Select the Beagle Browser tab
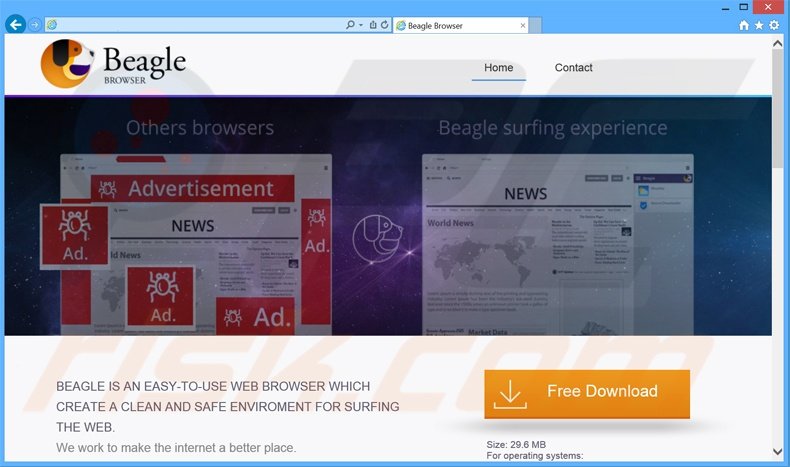Image resolution: width=790 pixels, height=467 pixels. (x=460, y=25)
